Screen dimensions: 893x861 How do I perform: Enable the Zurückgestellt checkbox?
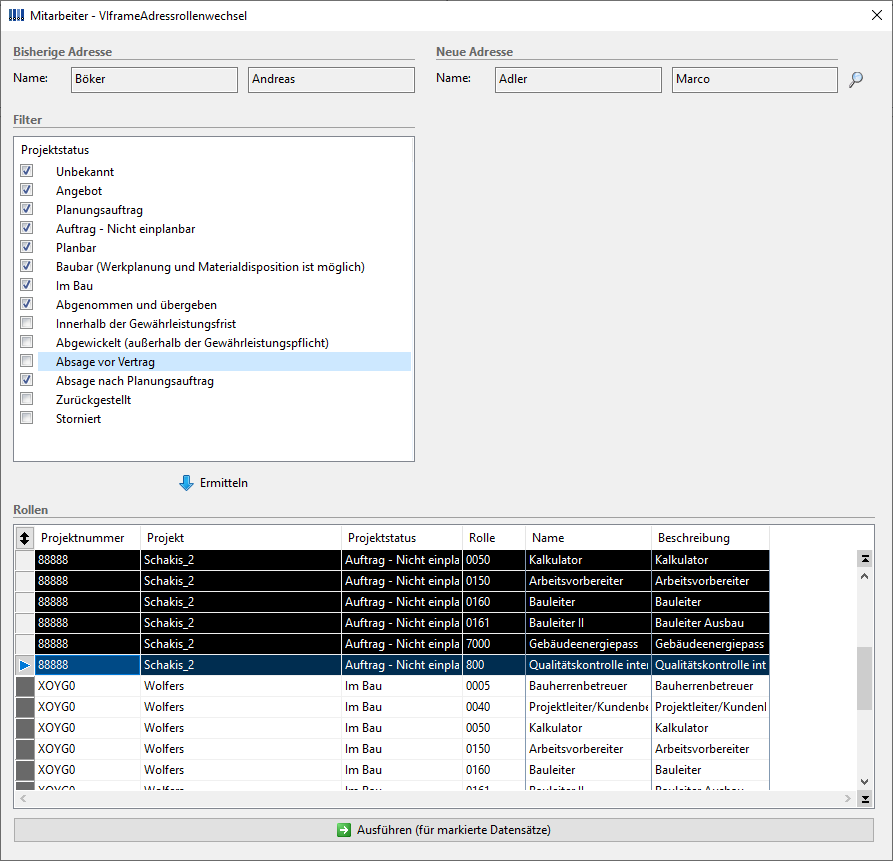click(27, 399)
